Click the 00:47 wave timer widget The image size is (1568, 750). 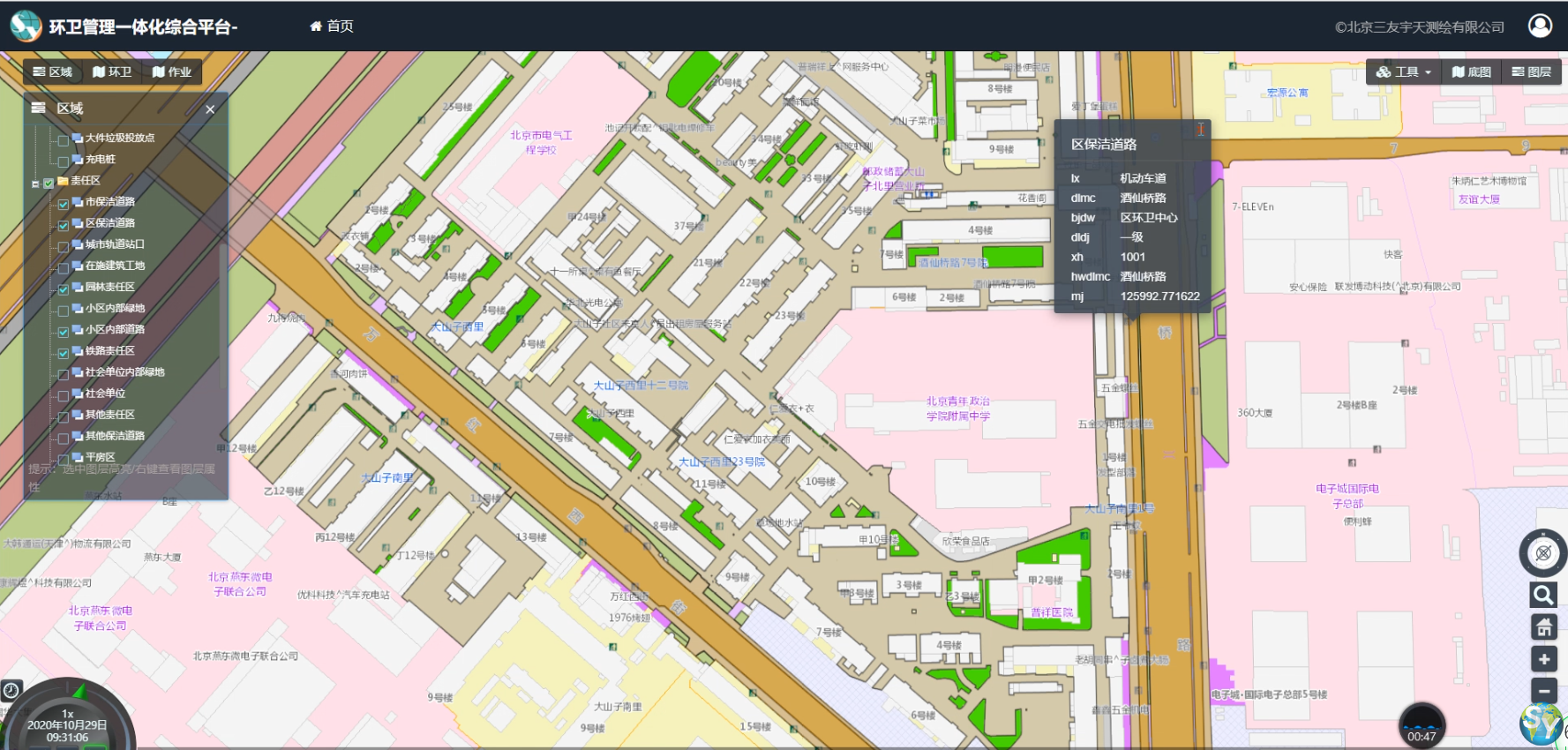[1422, 725]
